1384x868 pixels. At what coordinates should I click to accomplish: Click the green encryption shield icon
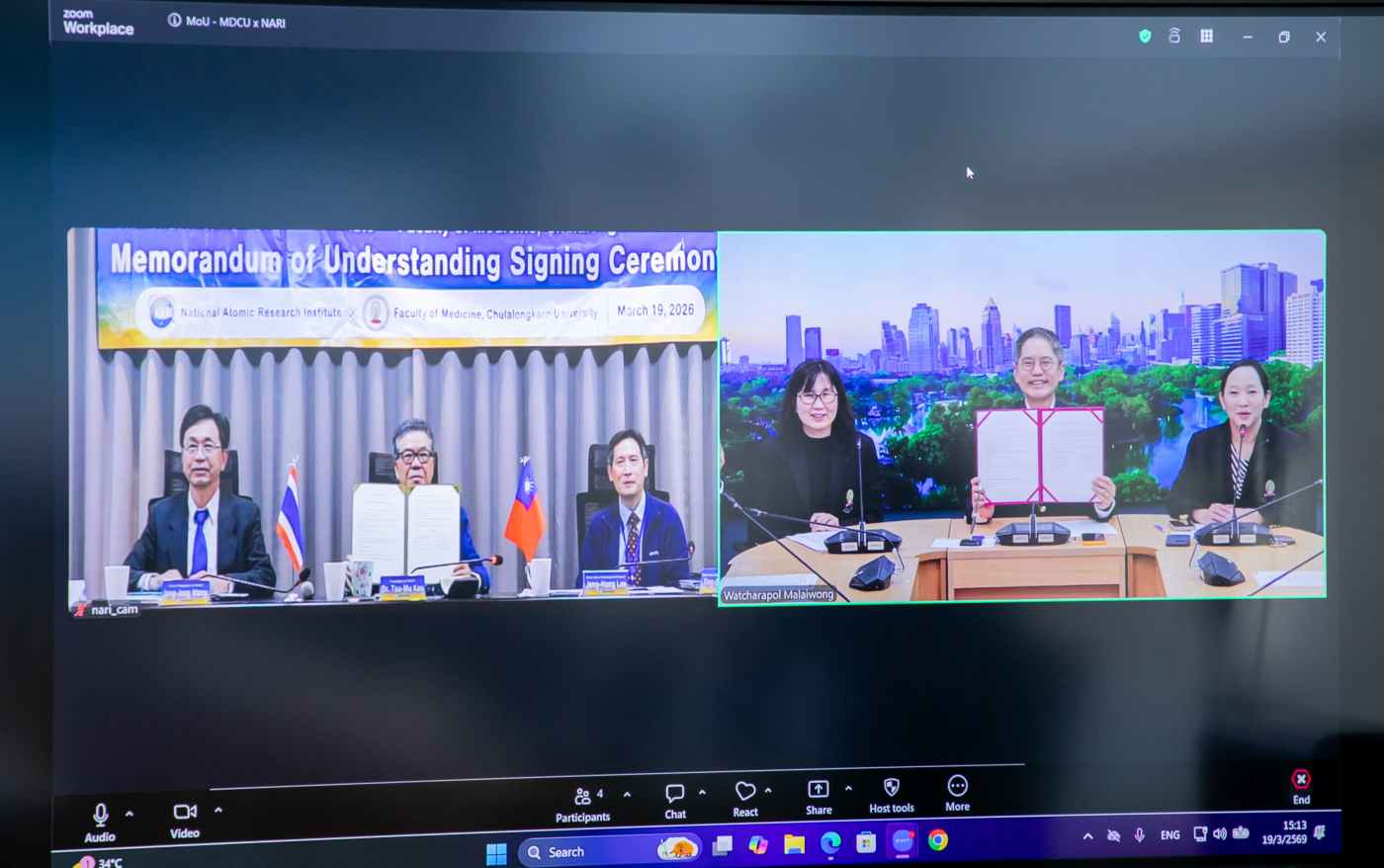click(1145, 36)
